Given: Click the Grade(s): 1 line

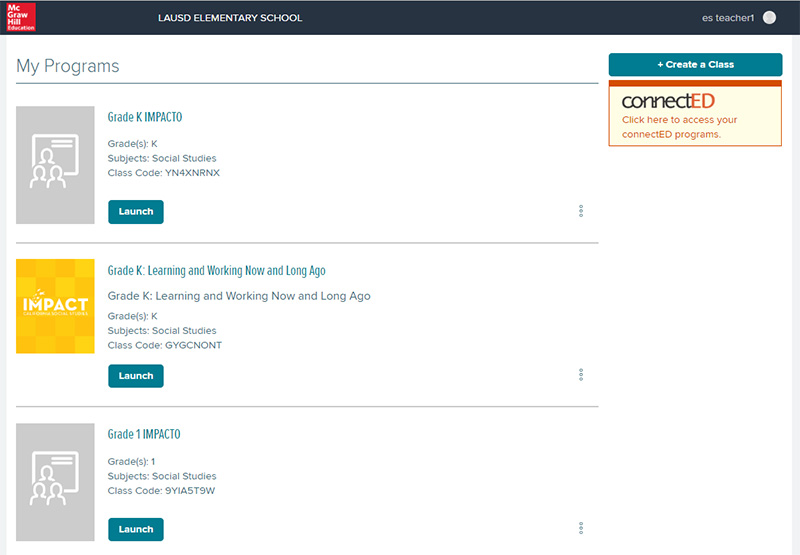Looking at the screenshot, I should [x=131, y=462].
